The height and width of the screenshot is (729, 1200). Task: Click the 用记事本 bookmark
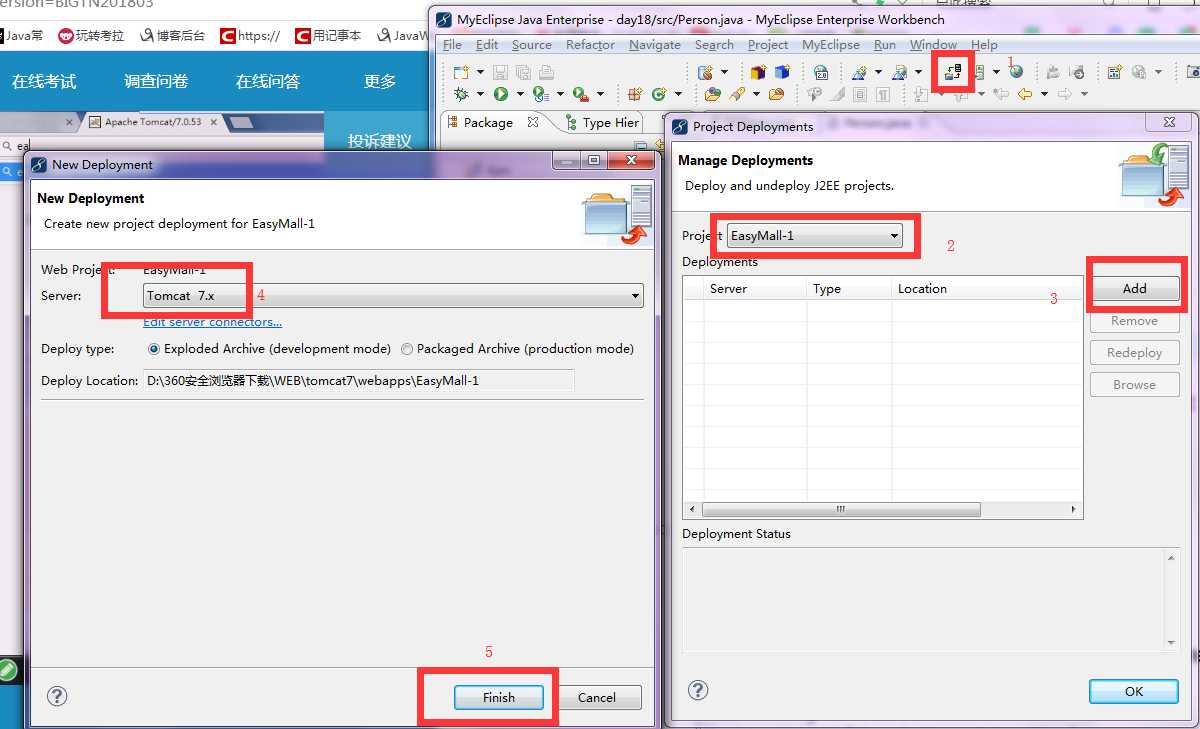(x=328, y=36)
